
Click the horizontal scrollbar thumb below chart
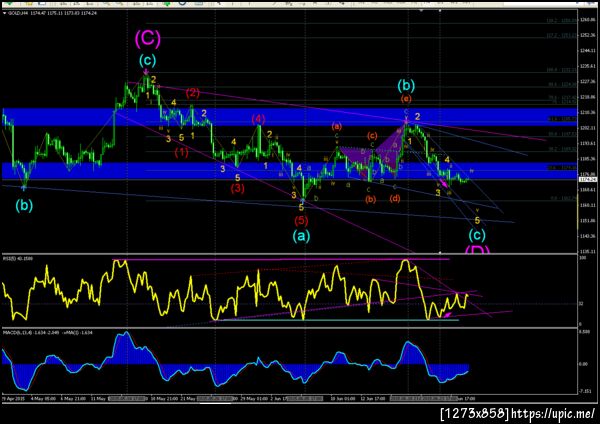(214, 403)
